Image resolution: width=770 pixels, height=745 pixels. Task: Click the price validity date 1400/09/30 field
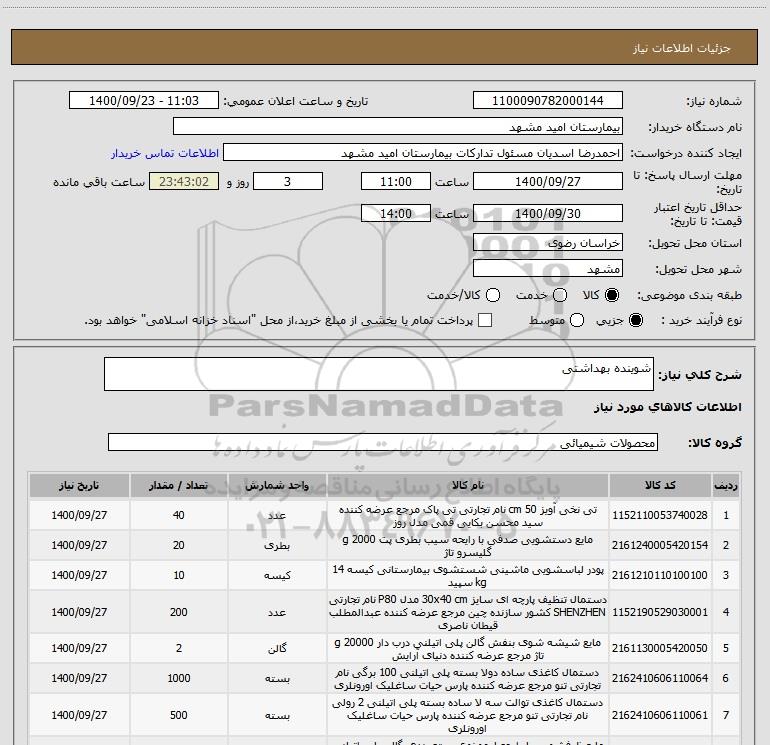coord(548,214)
